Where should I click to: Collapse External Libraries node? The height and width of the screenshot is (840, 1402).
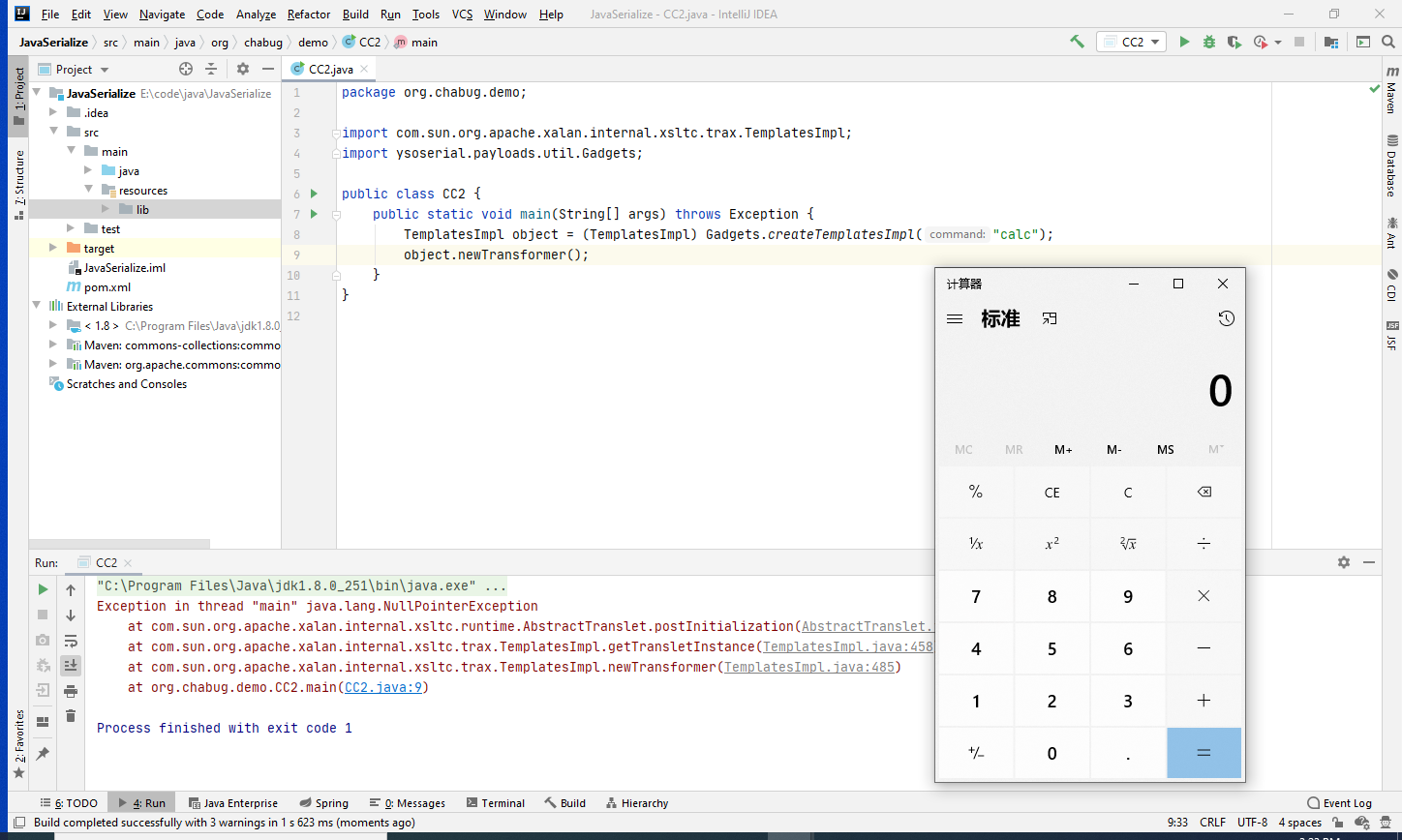(x=37, y=307)
